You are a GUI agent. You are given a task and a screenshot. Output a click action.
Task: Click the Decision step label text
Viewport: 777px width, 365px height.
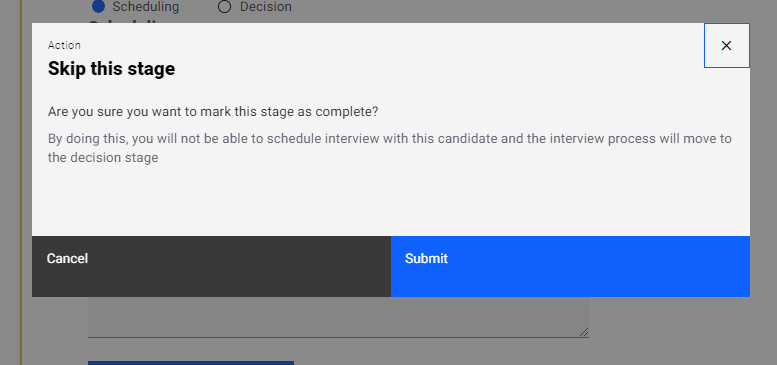click(266, 7)
